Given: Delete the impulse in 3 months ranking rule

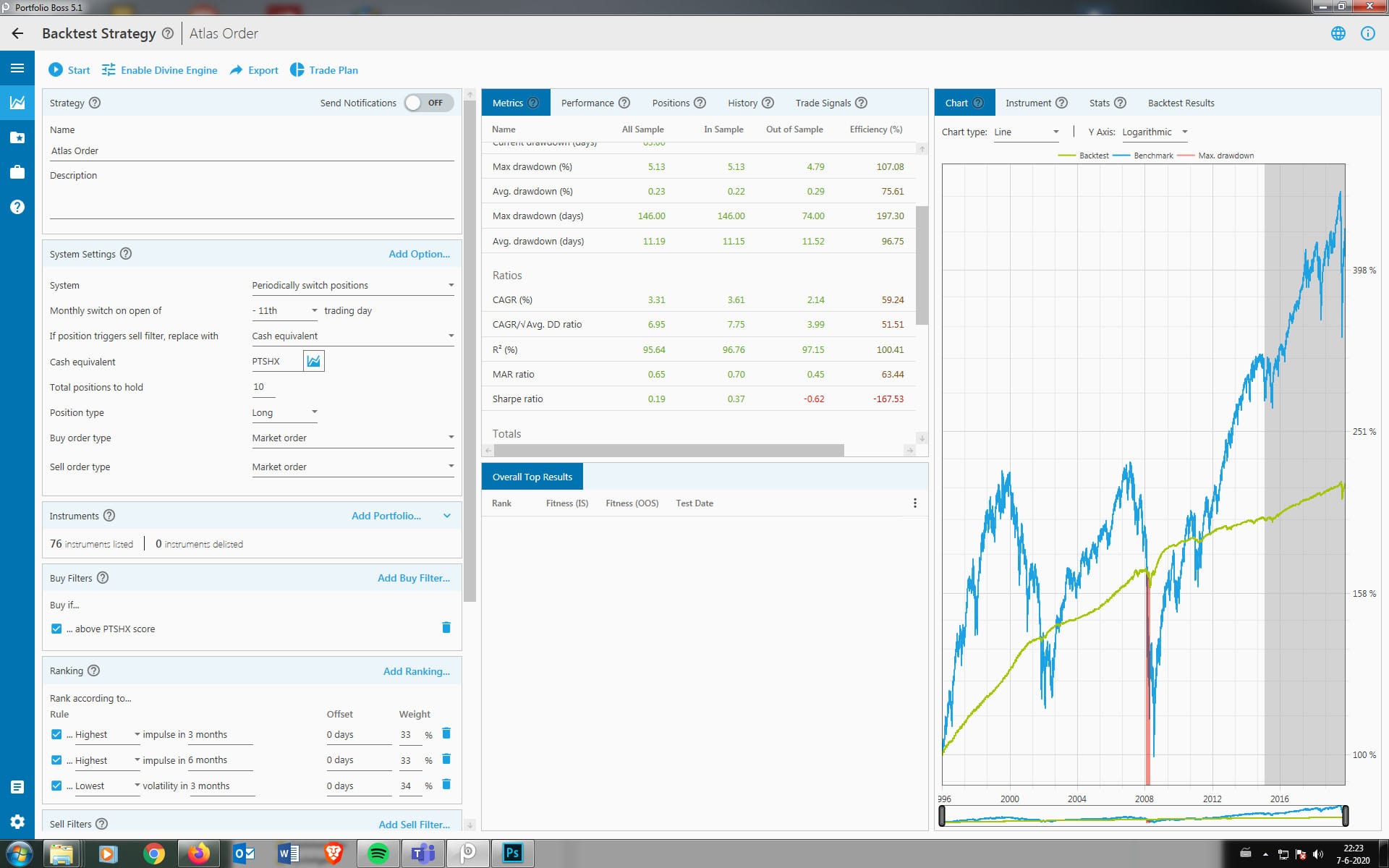Looking at the screenshot, I should coord(446,733).
